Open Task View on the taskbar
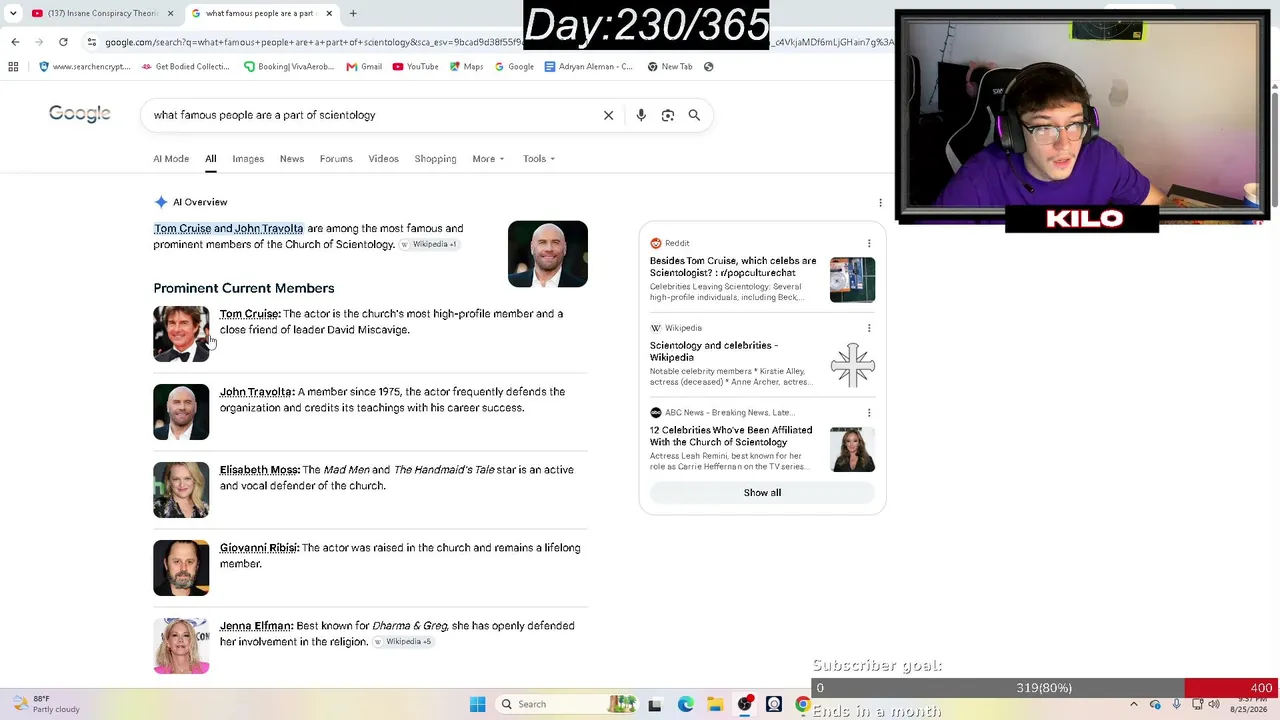This screenshot has height=720, width=1280. pyautogui.click(x=655, y=704)
